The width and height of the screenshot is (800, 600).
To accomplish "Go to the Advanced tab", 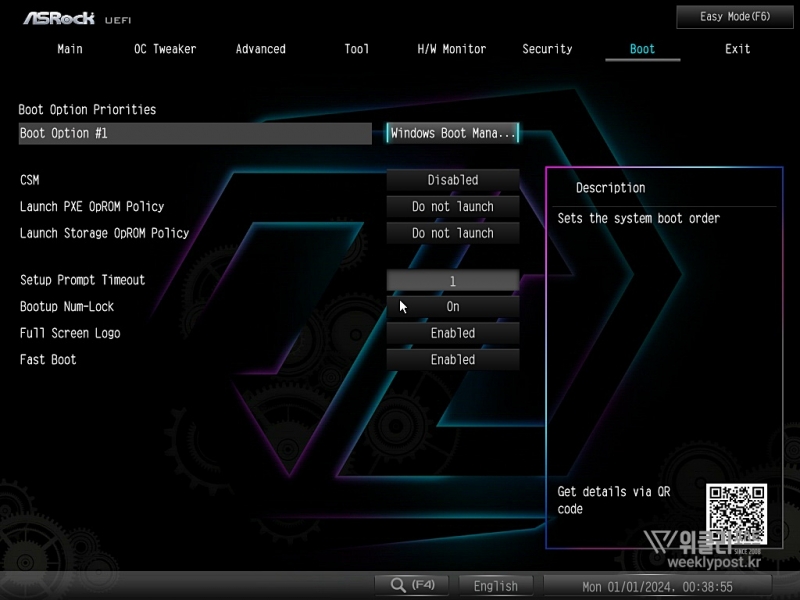I will (x=261, y=49).
